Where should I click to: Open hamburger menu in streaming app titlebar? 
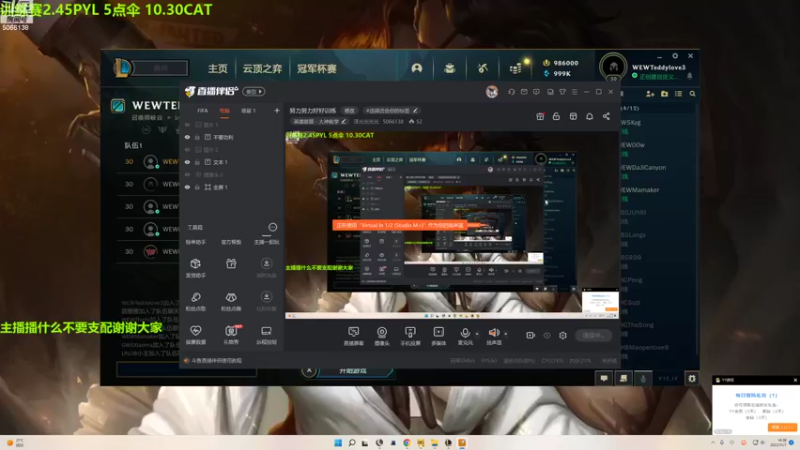(x=574, y=92)
